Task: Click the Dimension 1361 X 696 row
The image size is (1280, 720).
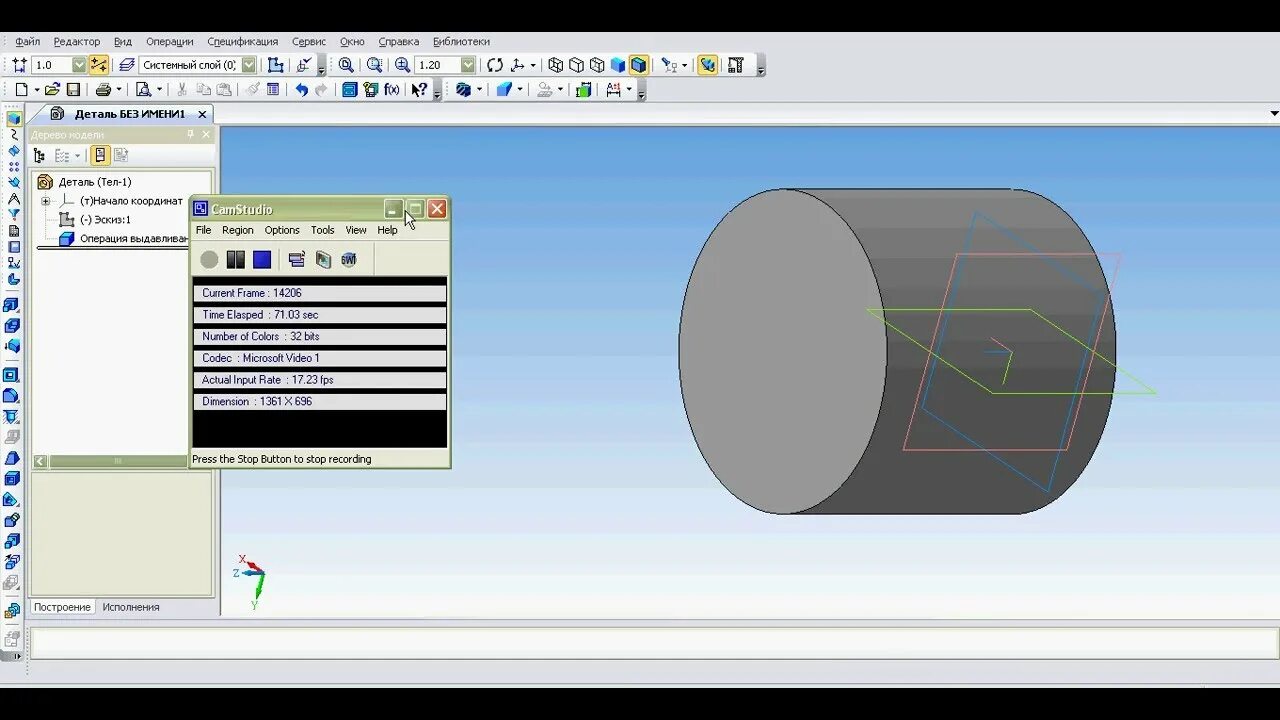Action: click(x=319, y=401)
